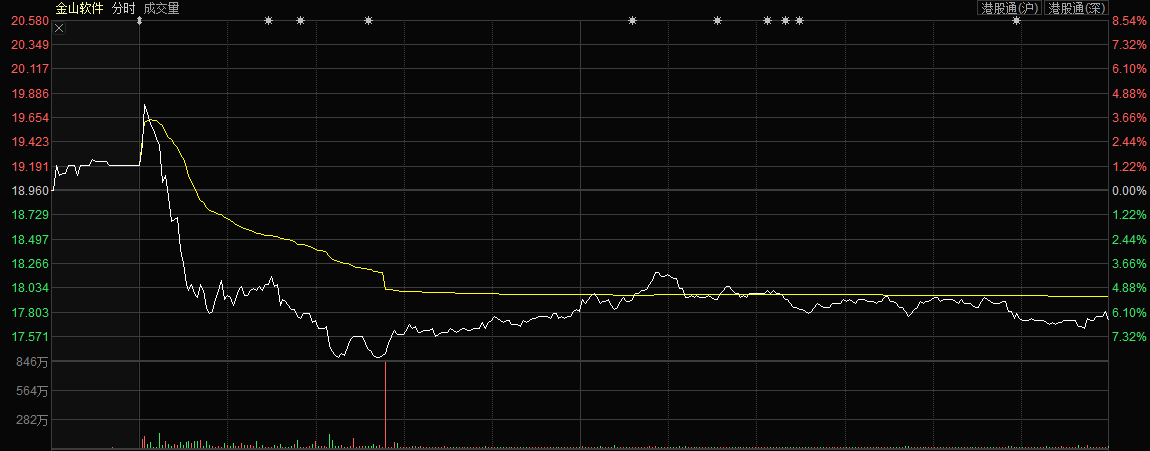This screenshot has height=451, width=1150.
Task: Click the 0.00% percent axis label
Action: pyautogui.click(x=1129, y=191)
